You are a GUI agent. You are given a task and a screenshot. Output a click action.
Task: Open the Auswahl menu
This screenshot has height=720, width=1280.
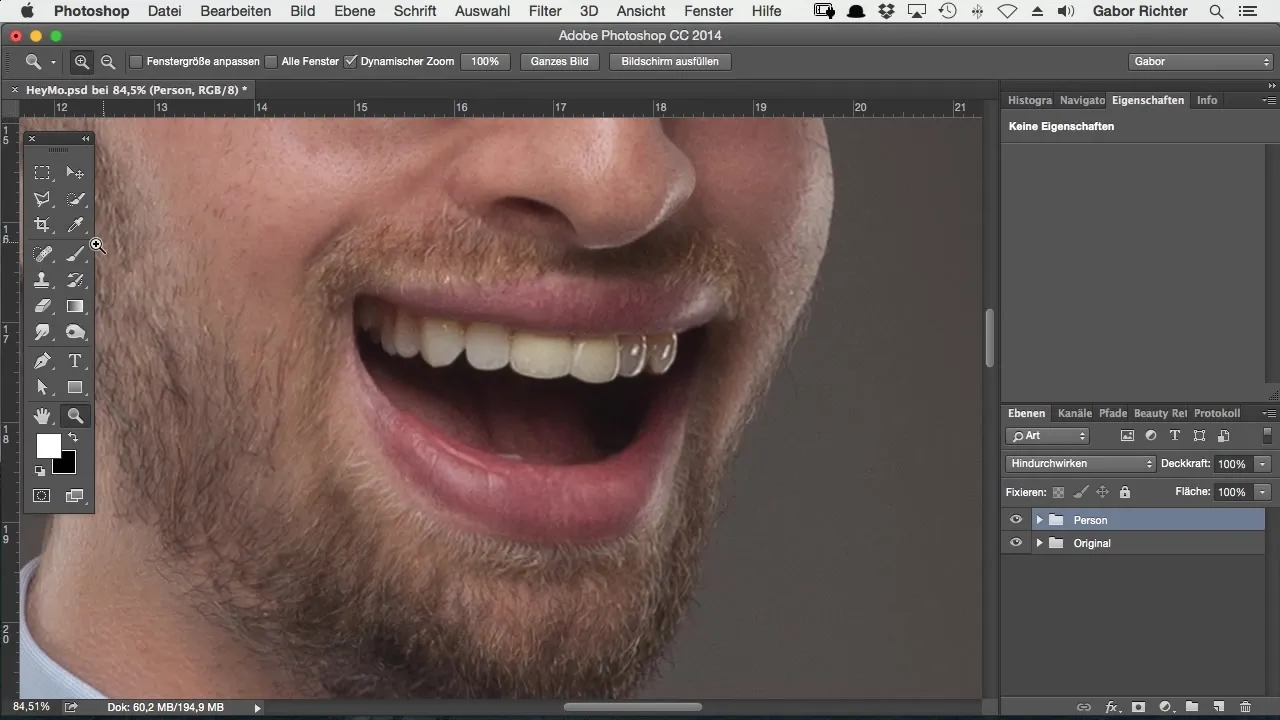click(x=481, y=11)
